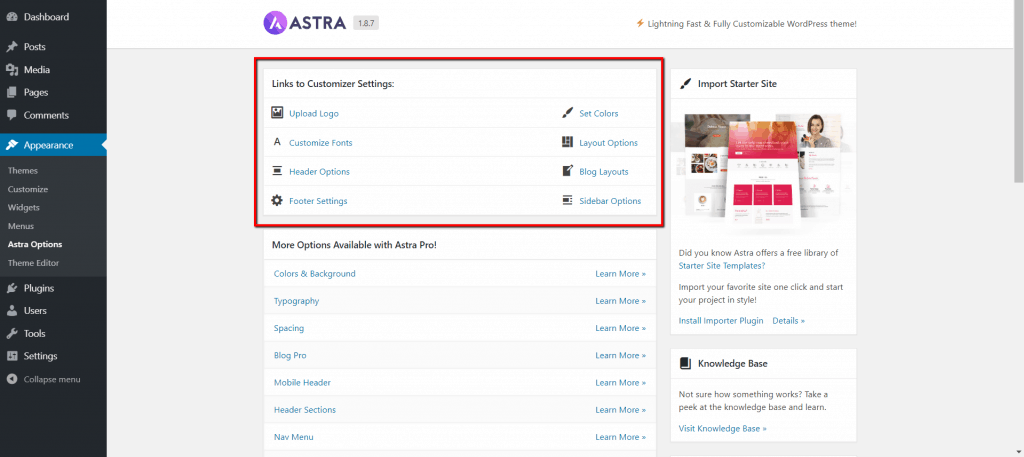Click the Posts pushpin icon
The image size is (1024, 457).
coord(12,47)
